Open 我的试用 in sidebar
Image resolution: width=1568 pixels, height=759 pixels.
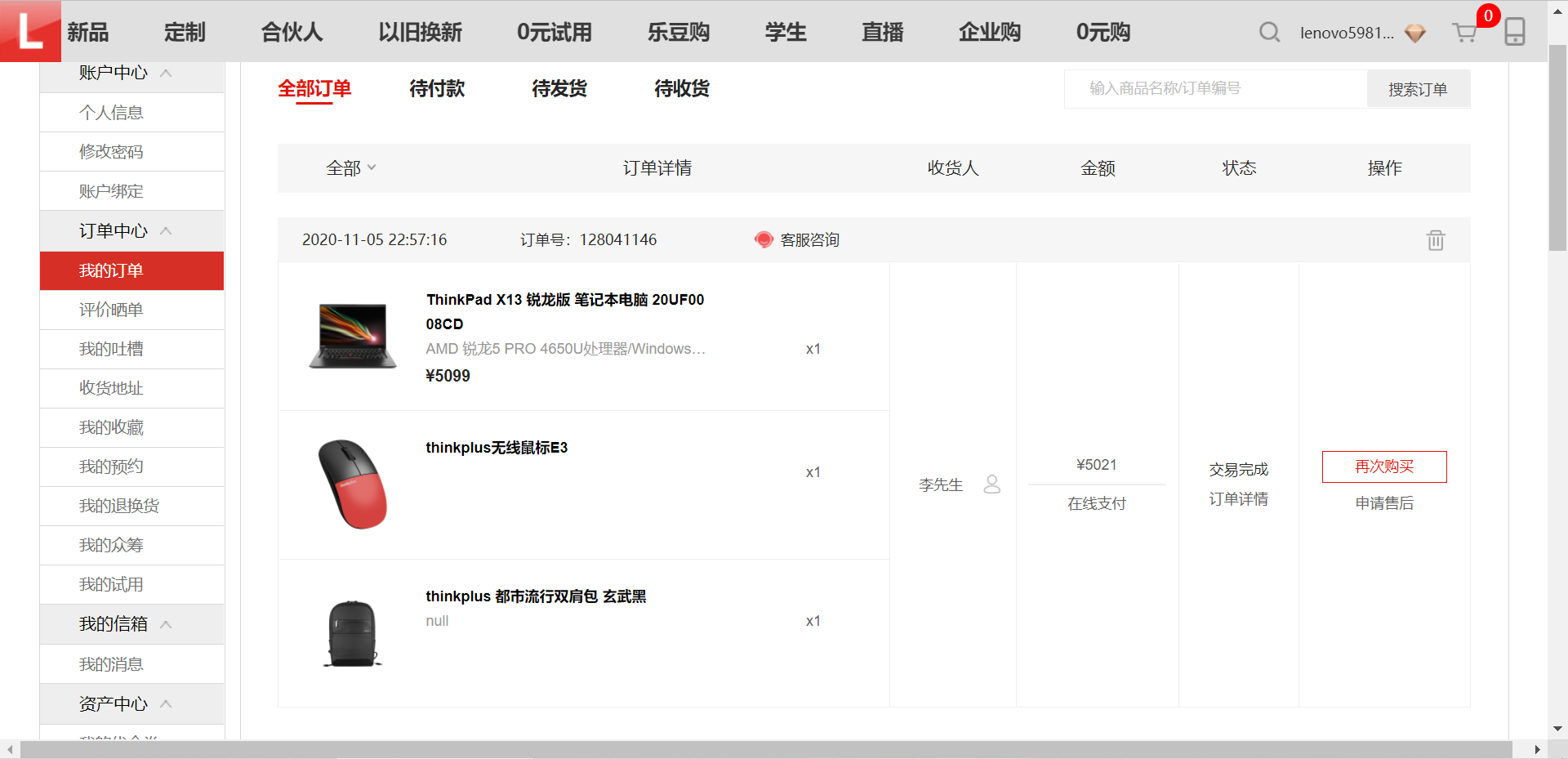[x=131, y=584]
